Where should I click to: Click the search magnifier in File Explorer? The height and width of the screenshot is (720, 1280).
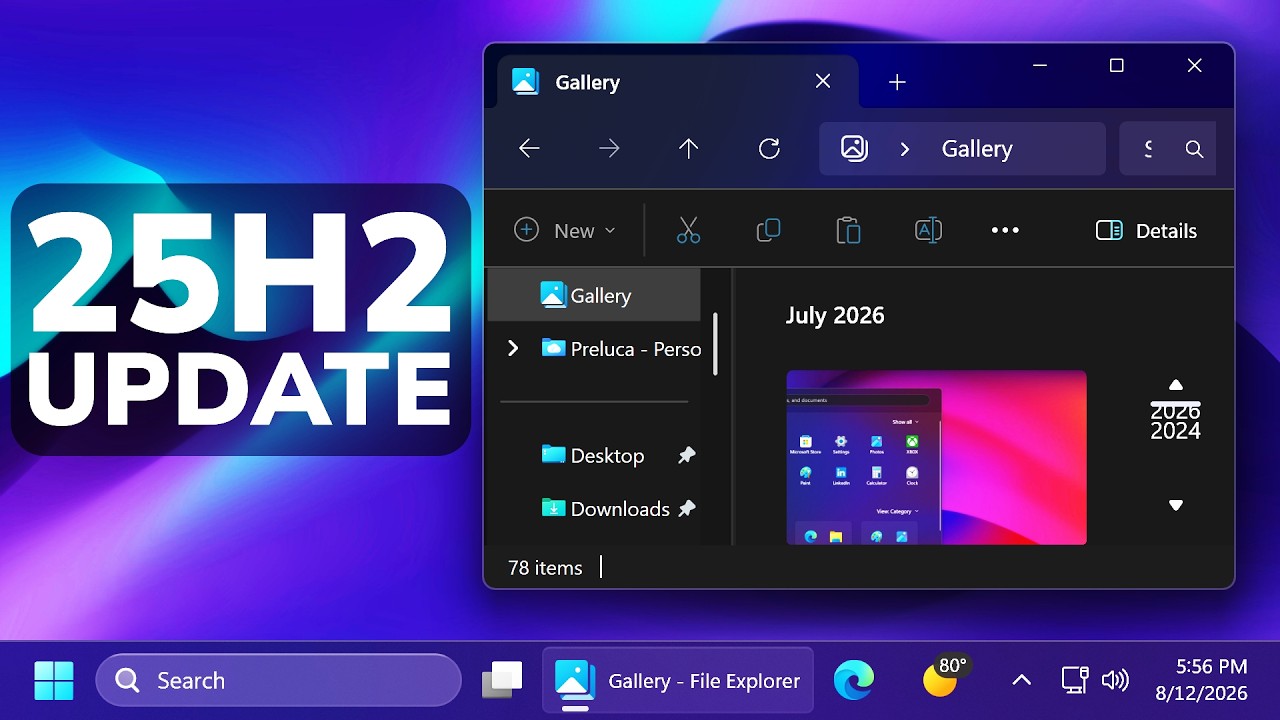pos(1194,149)
